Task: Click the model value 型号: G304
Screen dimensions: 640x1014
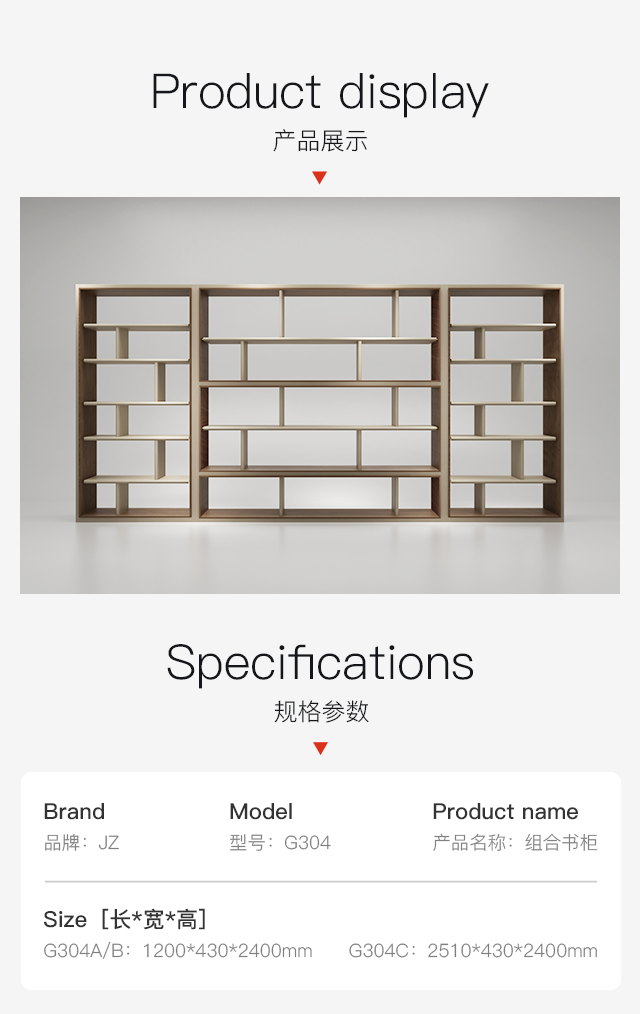Action: [x=280, y=842]
